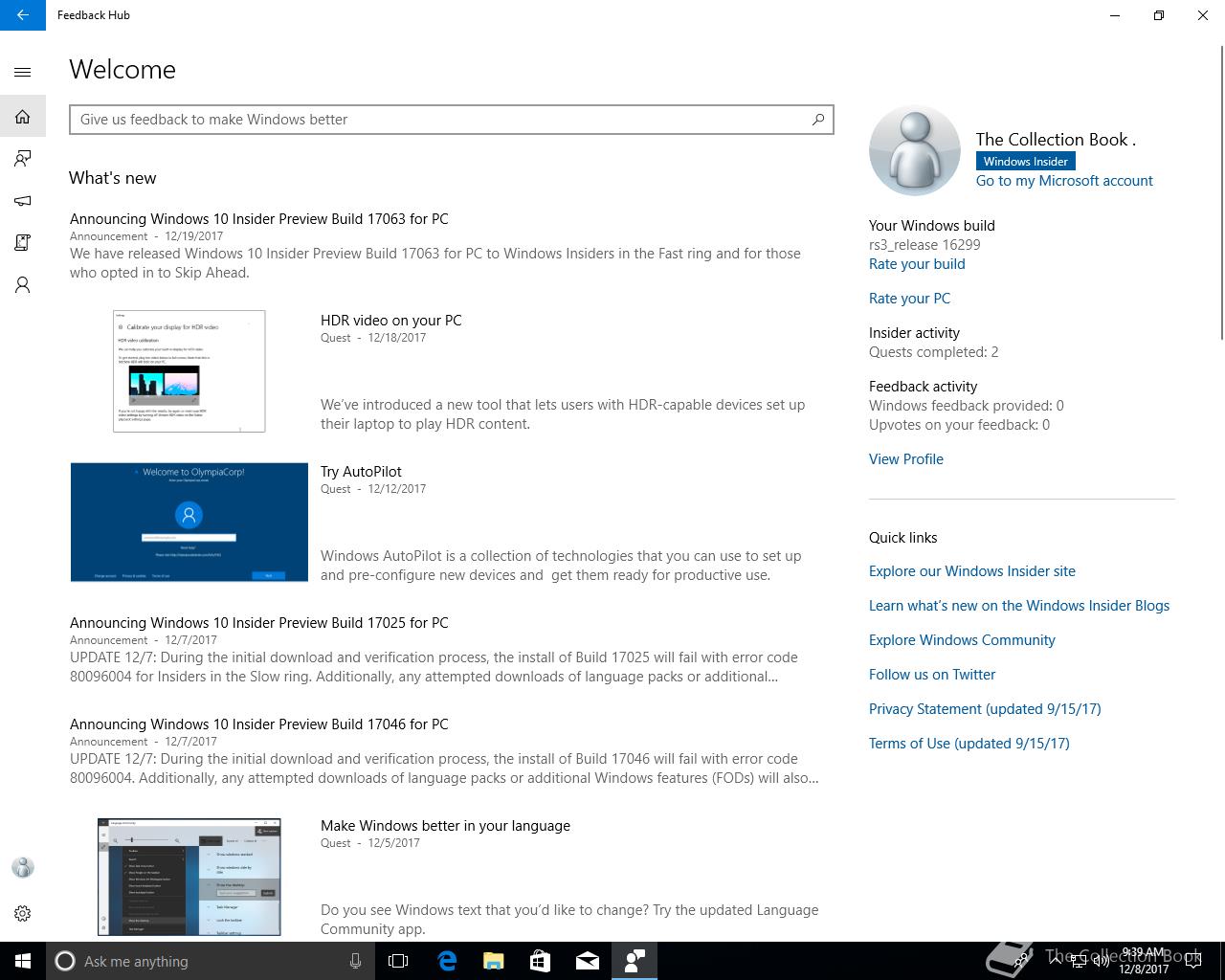Click the 'Give us feedback' search box
The height and width of the screenshot is (980, 1225).
[x=452, y=120]
